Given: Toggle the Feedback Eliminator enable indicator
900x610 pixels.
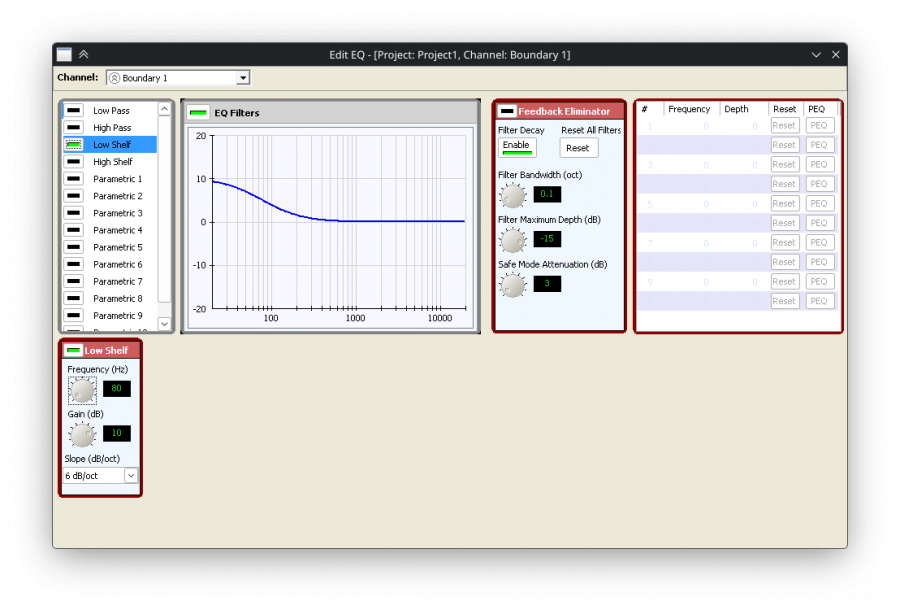Looking at the screenshot, I should [507, 111].
